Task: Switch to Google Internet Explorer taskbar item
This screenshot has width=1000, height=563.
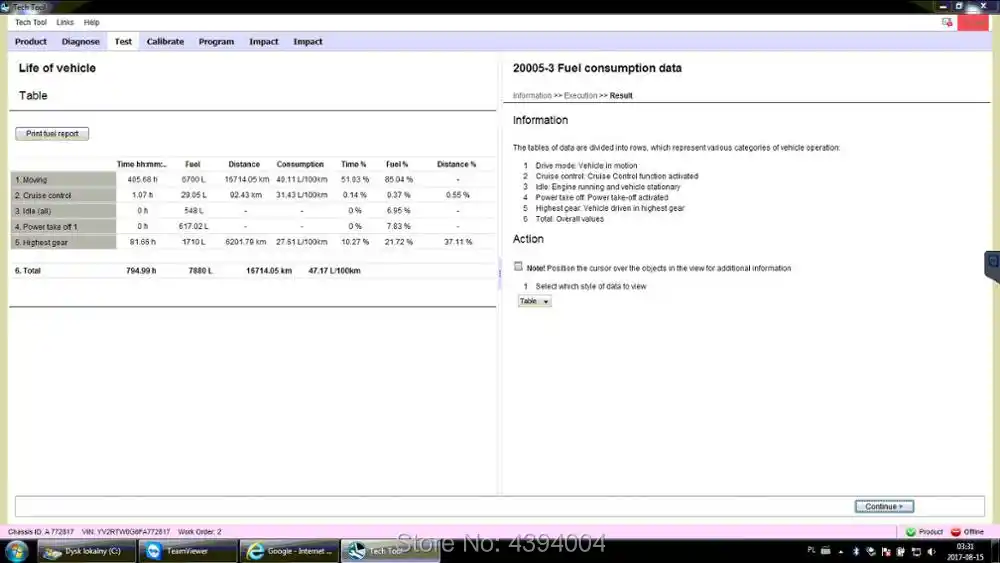Action: pos(289,551)
